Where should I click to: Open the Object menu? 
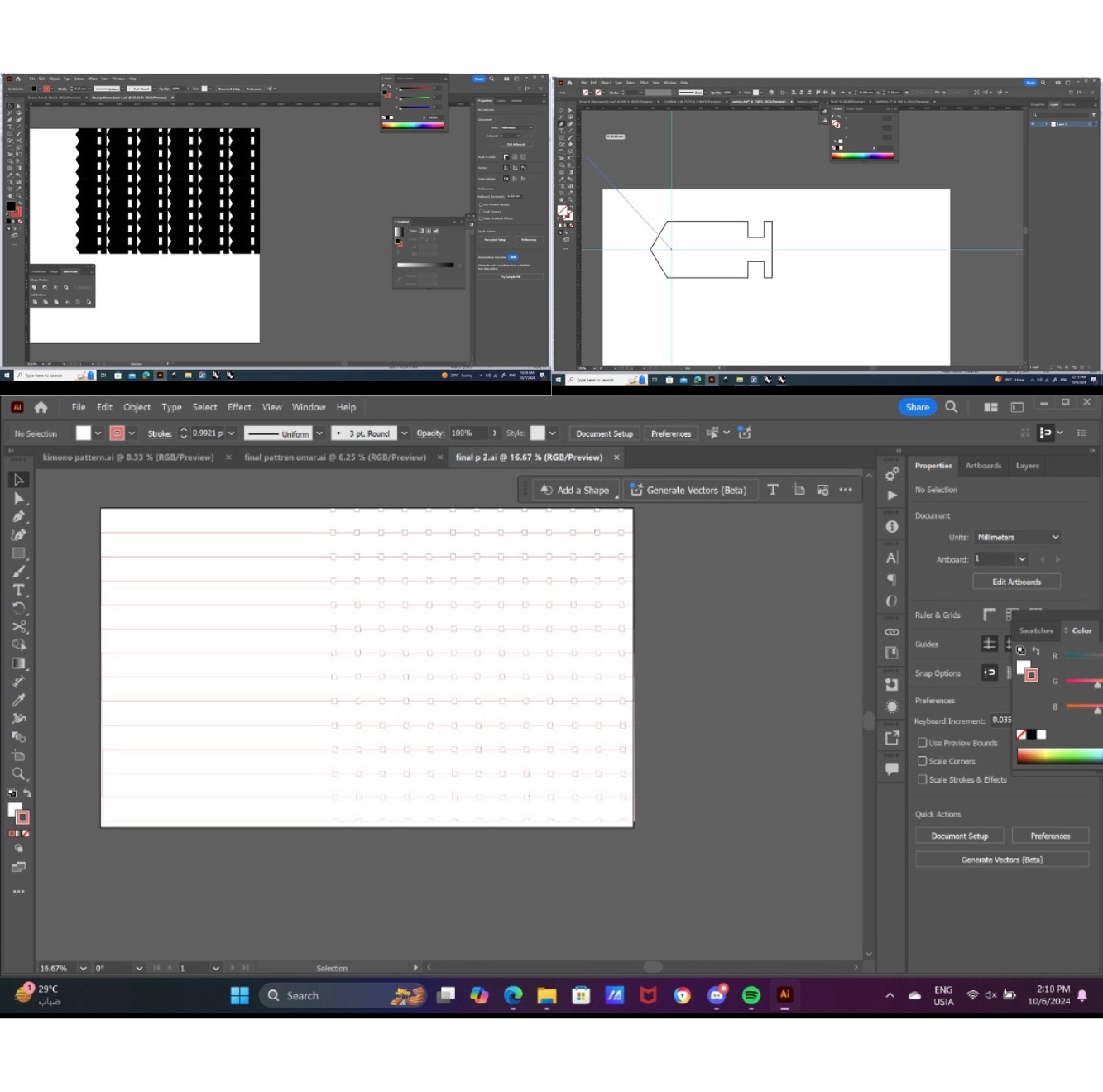tap(137, 407)
